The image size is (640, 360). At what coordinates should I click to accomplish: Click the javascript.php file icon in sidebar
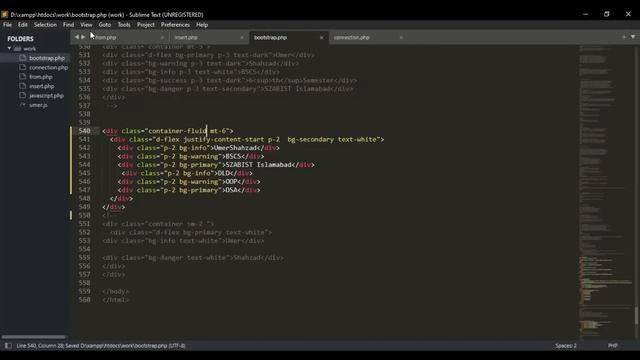pyautogui.click(x=22, y=96)
